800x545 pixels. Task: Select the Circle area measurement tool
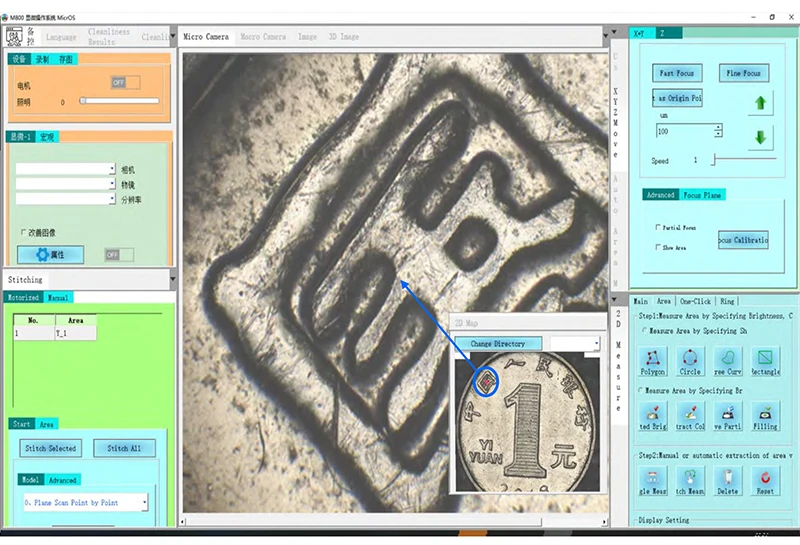coord(690,359)
